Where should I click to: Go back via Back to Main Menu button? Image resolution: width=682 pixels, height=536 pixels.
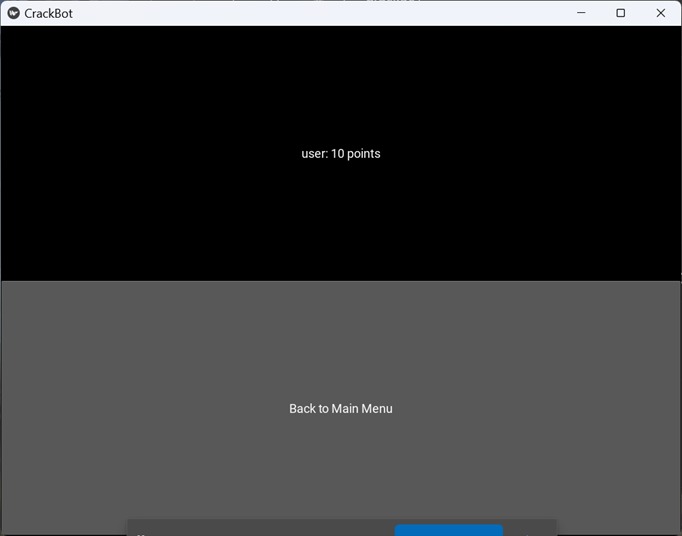click(x=341, y=408)
